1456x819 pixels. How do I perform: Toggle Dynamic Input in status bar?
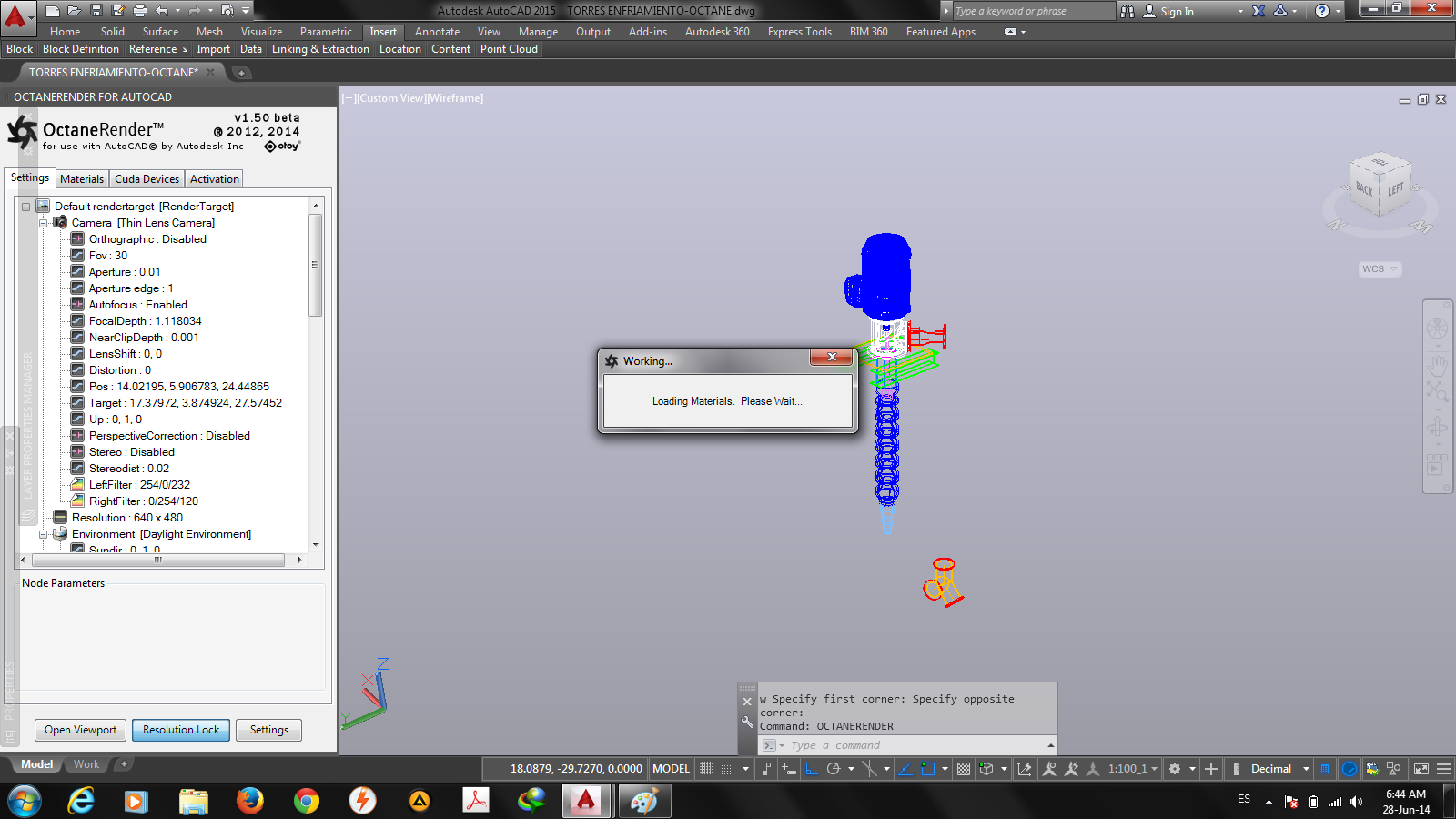click(789, 769)
